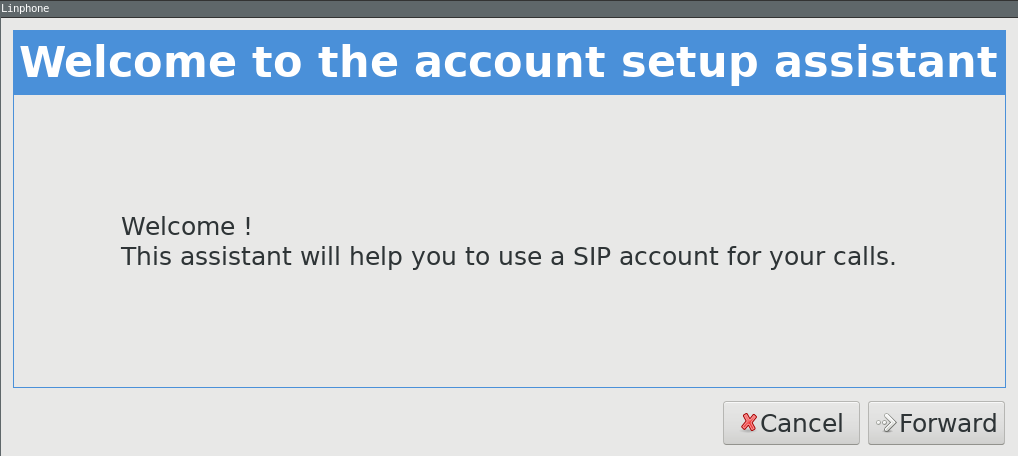
Task: Proceed with the Forward button
Action: point(936,423)
